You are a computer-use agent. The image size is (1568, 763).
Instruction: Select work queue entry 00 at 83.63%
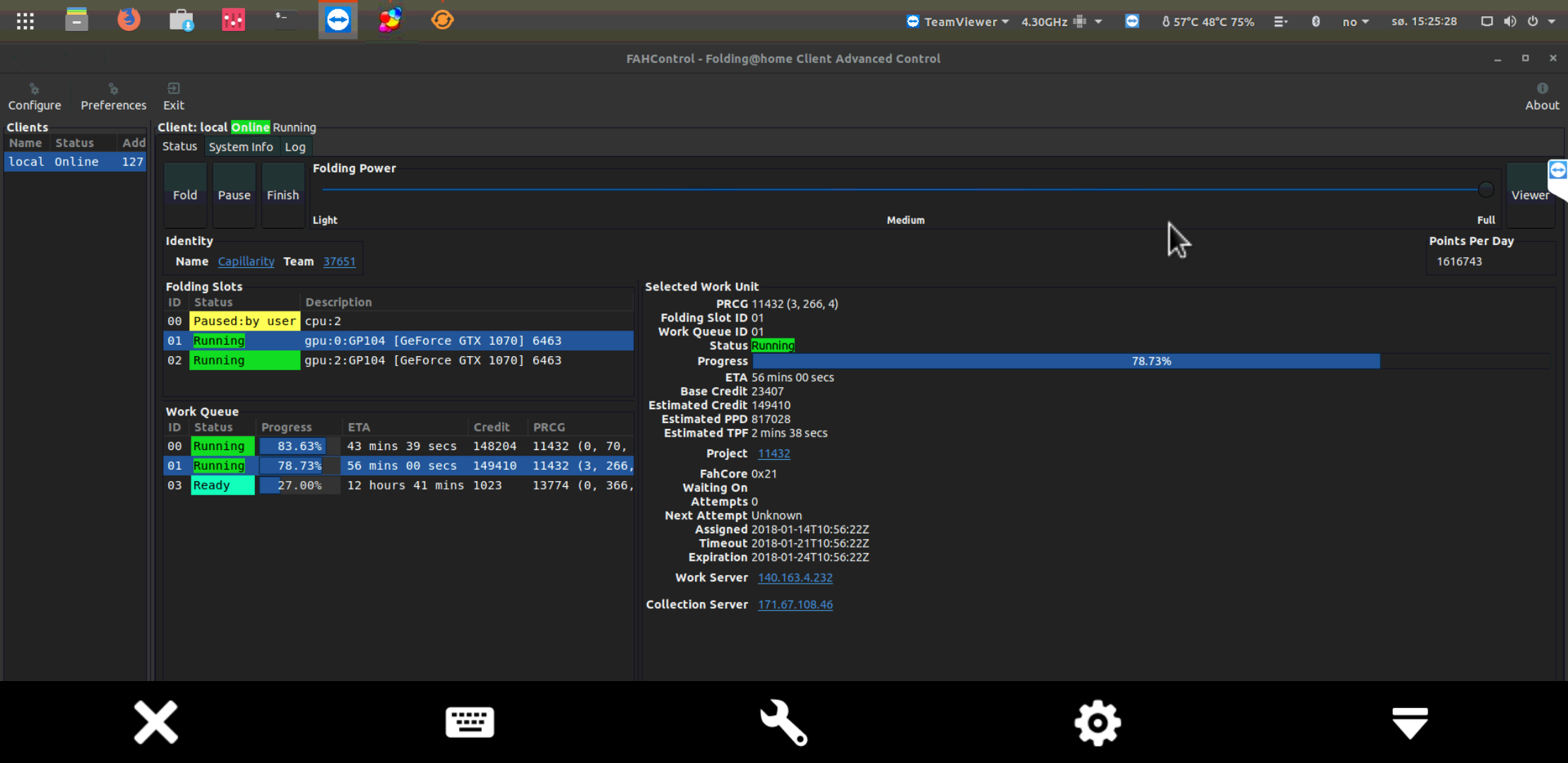pyautogui.click(x=398, y=446)
